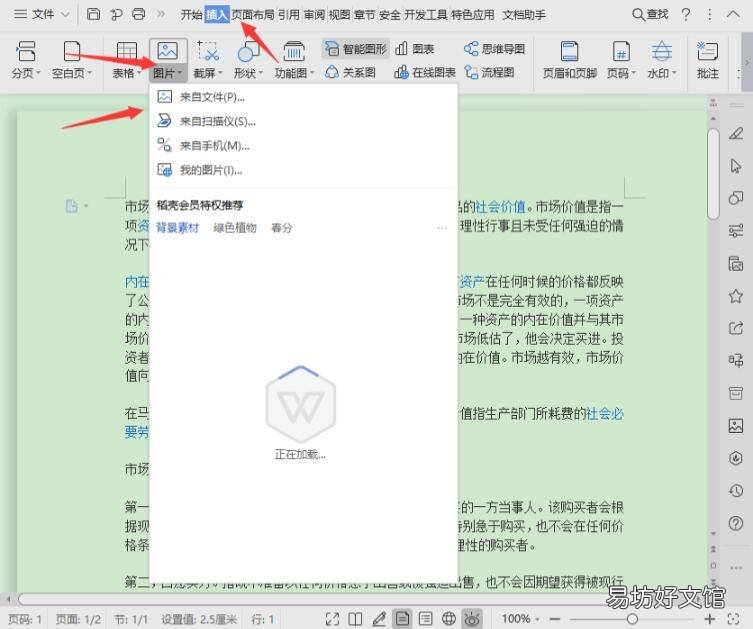Collapse the ribbon with the up chevron

pos(733,14)
